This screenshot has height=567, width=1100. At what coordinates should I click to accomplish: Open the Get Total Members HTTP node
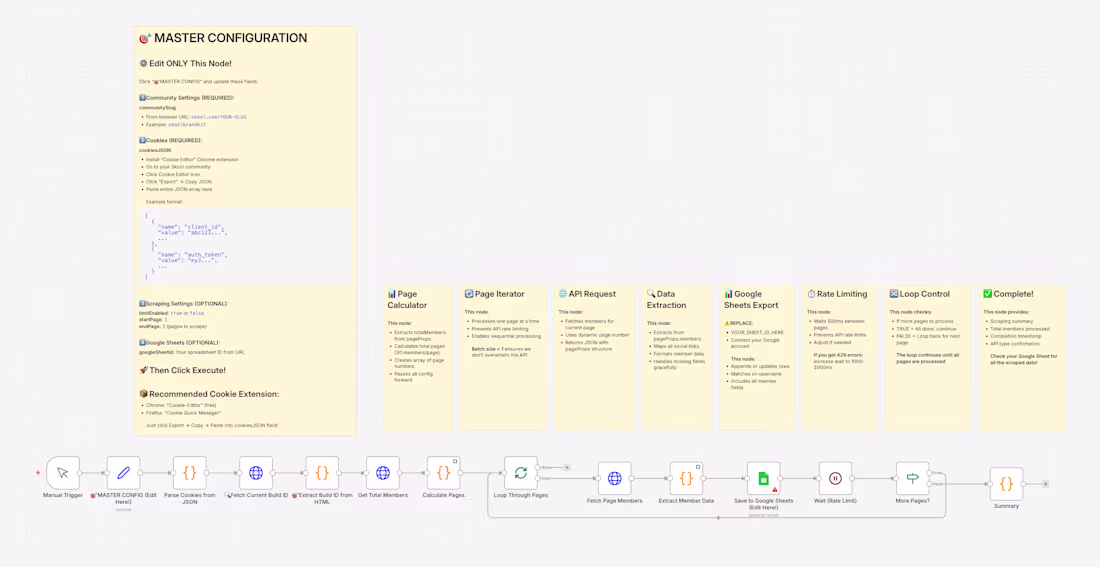383,473
